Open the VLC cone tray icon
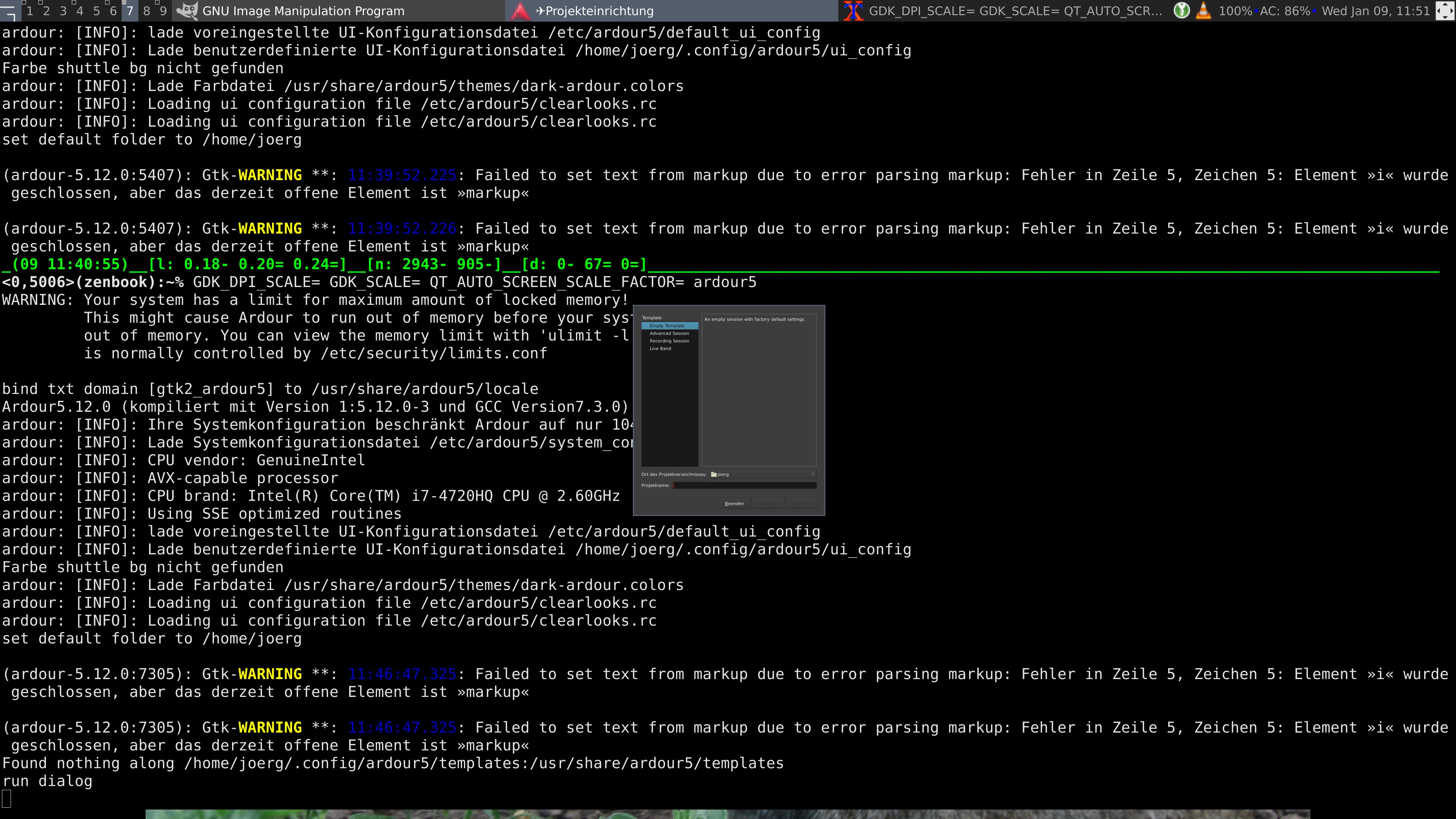The width and height of the screenshot is (1456, 819). click(x=1203, y=10)
